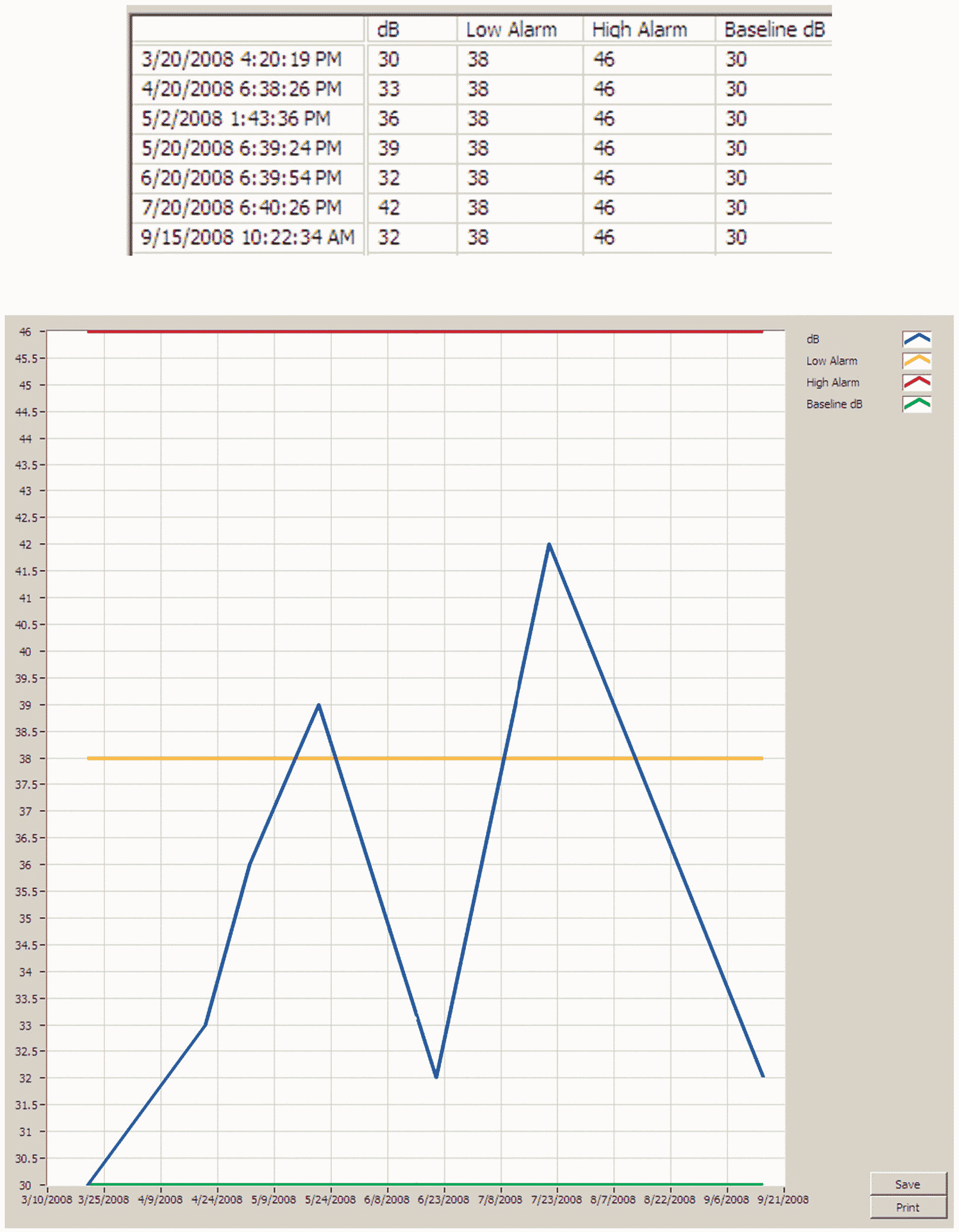The image size is (959, 1232).
Task: Click the Baseline dB column header
Action: (774, 30)
